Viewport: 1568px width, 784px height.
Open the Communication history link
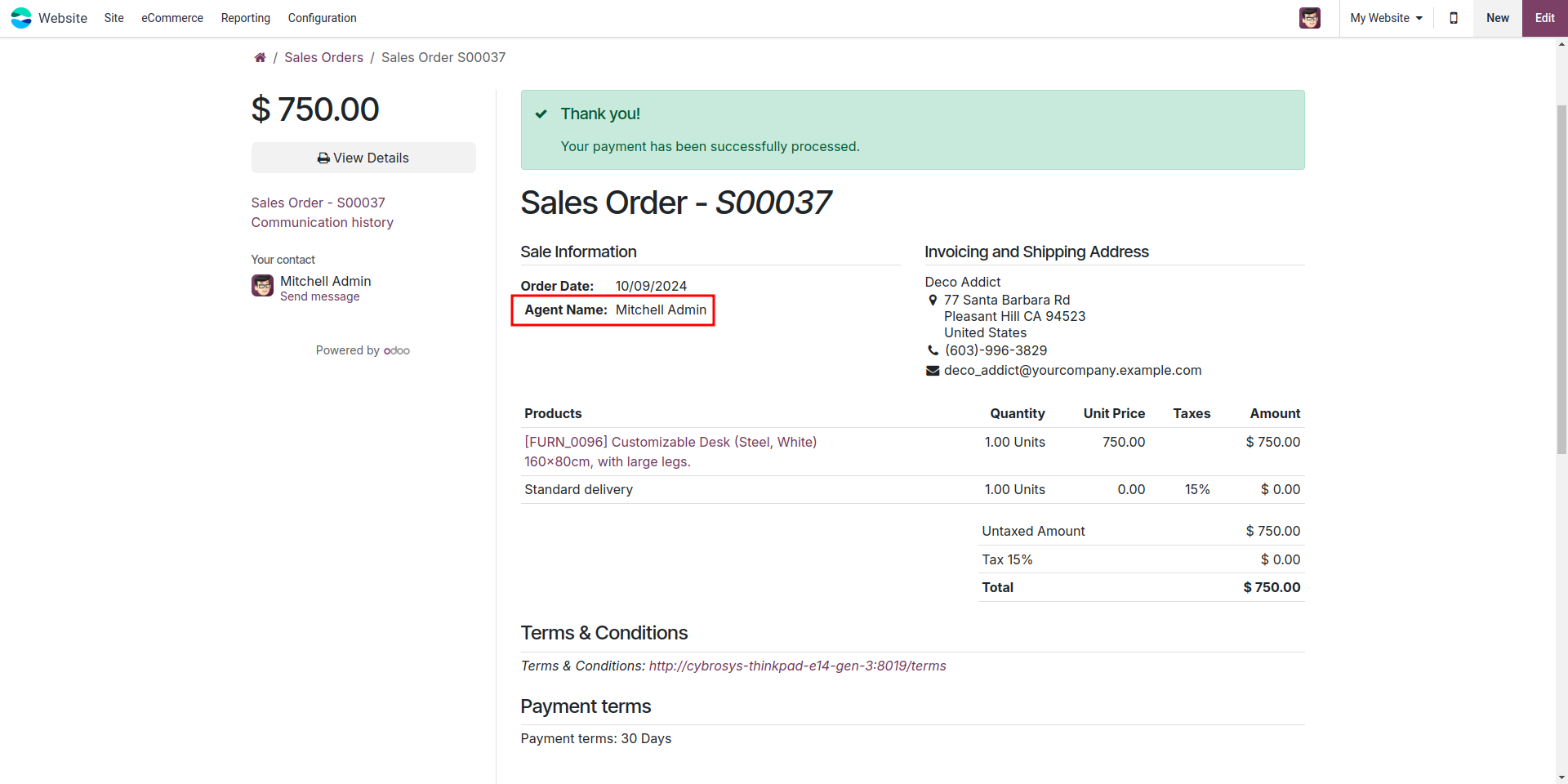(322, 222)
